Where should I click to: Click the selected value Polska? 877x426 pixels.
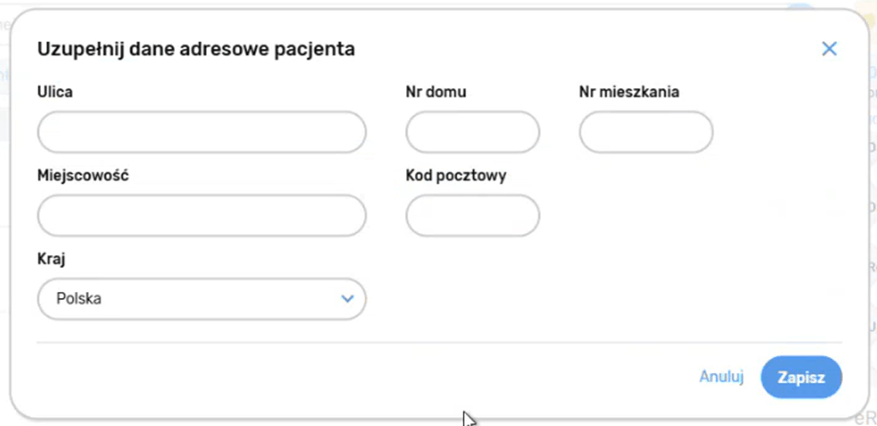tap(79, 298)
